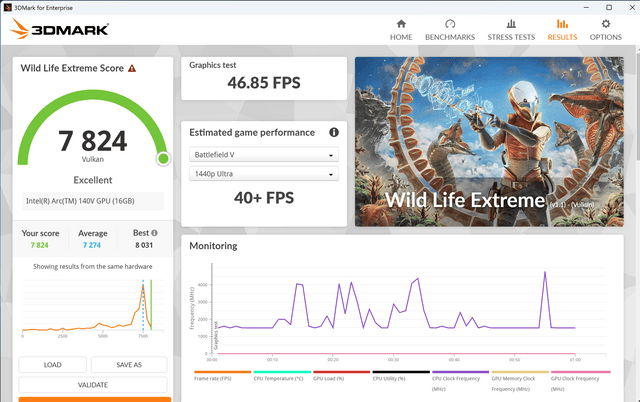This screenshot has width=640, height=402.
Task: Open the Battlefield V game dropdown
Action: click(x=264, y=155)
